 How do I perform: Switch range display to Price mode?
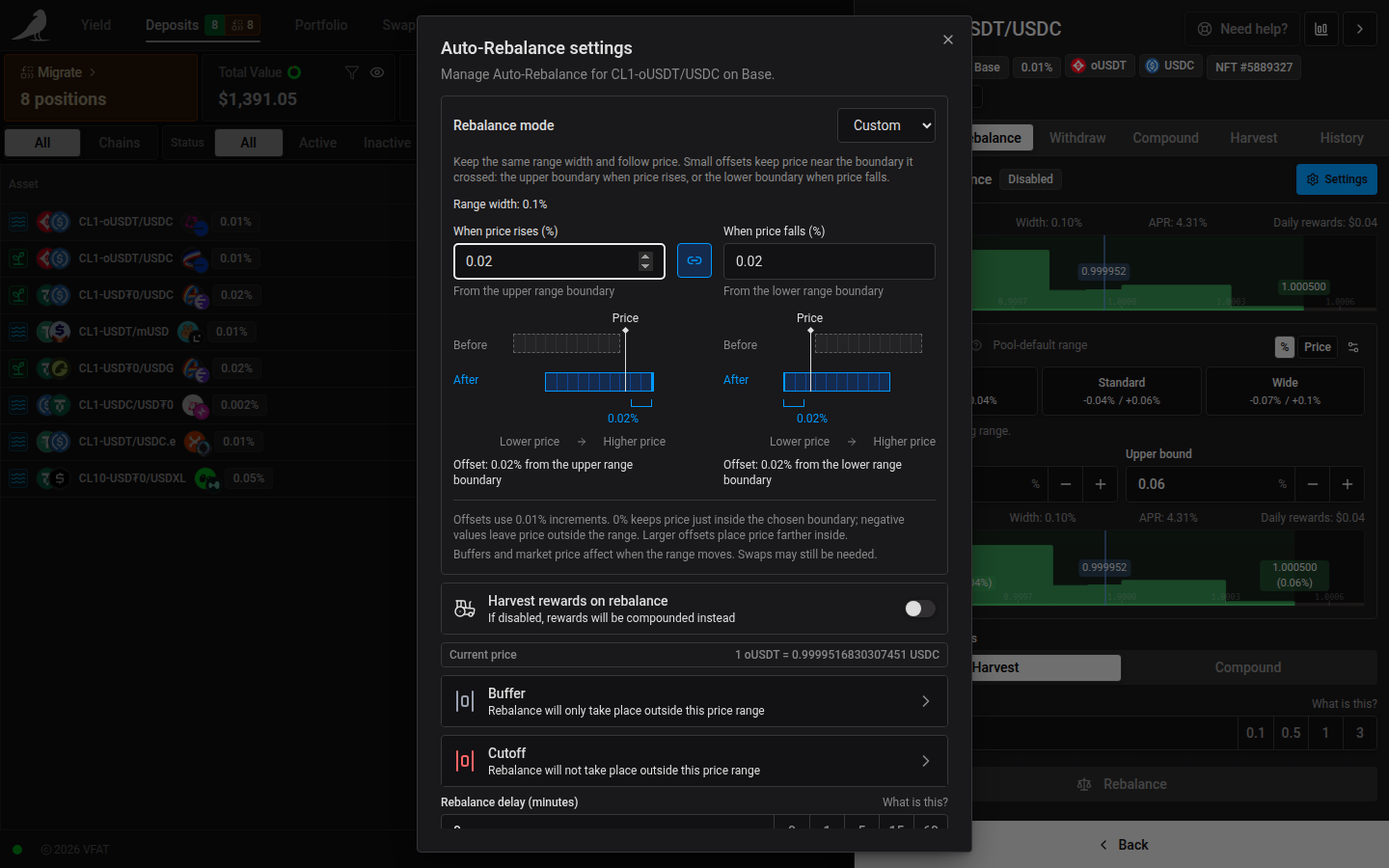pos(1317,347)
